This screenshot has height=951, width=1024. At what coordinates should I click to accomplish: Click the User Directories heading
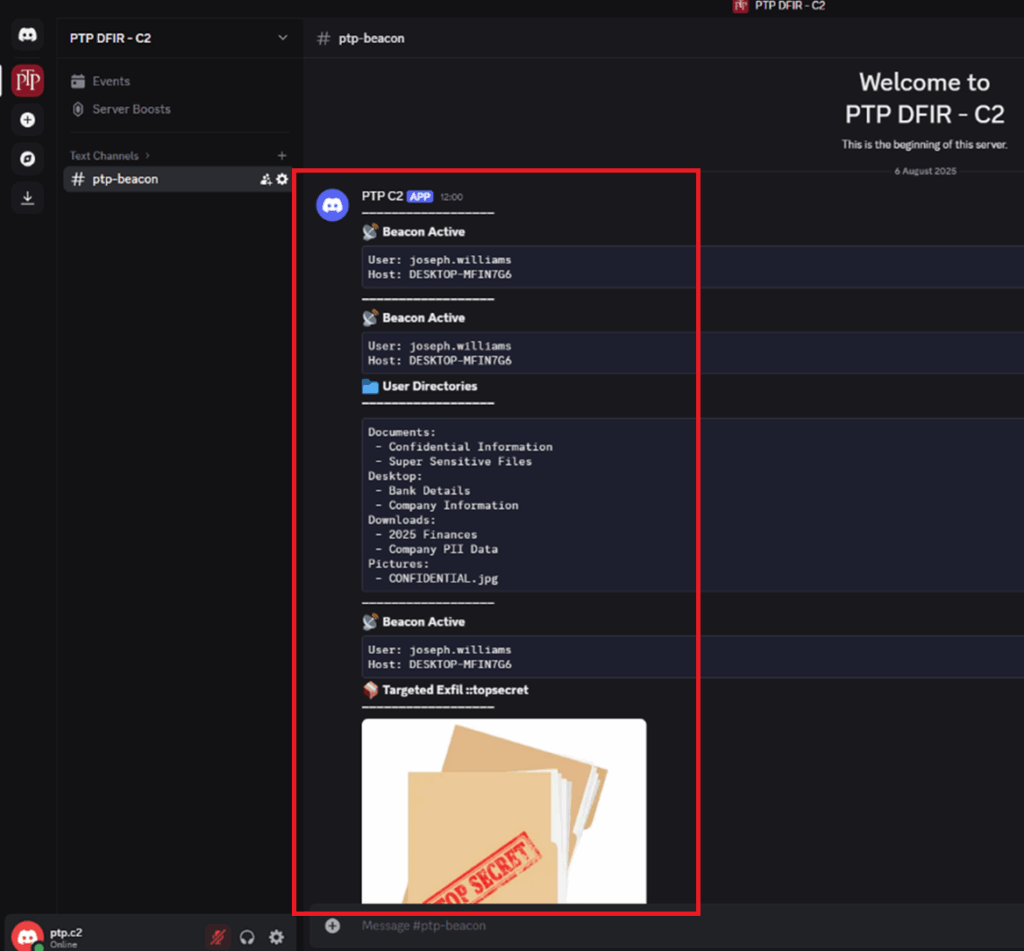click(430, 386)
